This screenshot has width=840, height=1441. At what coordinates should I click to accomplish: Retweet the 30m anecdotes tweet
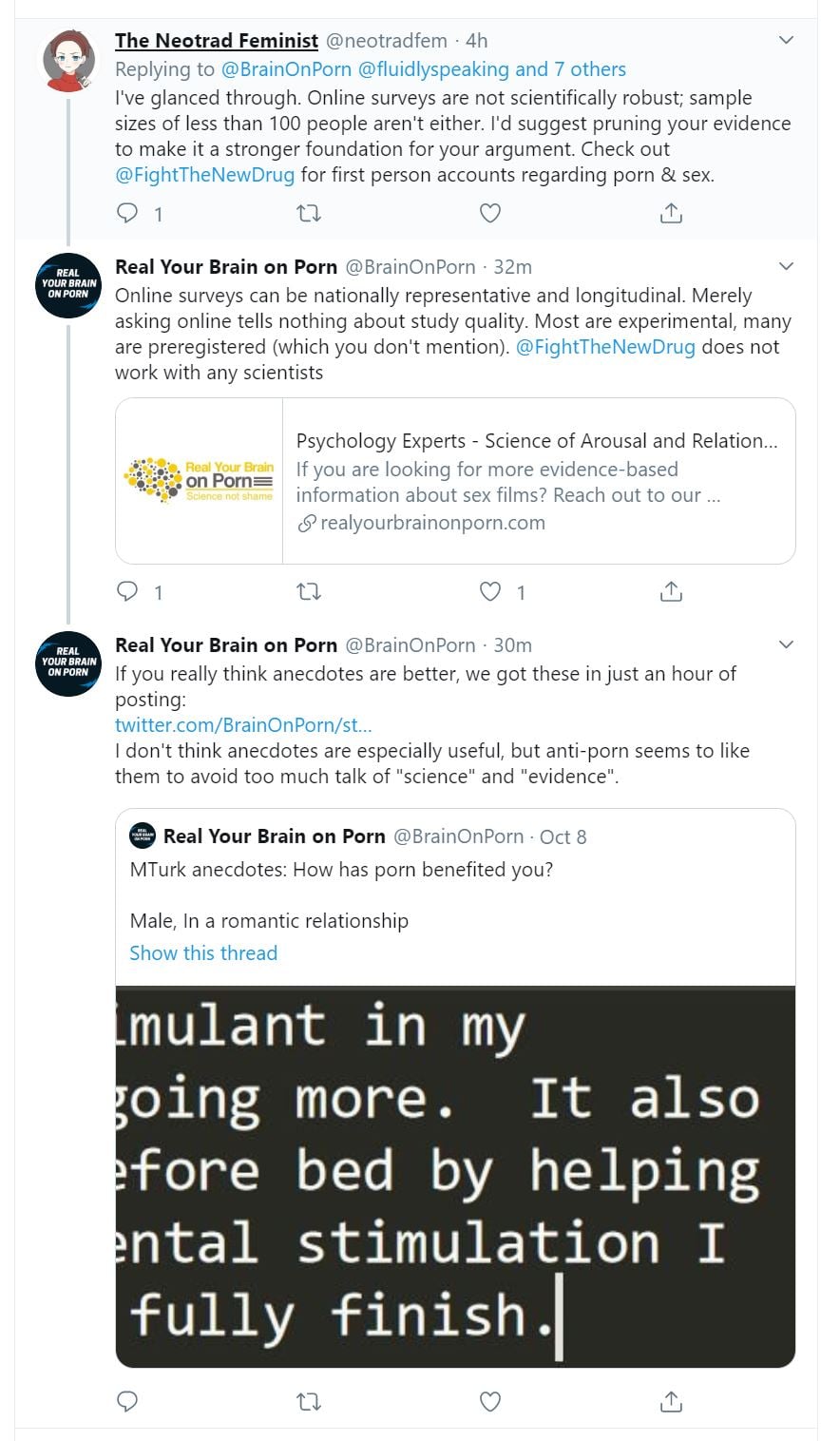coord(309,1401)
